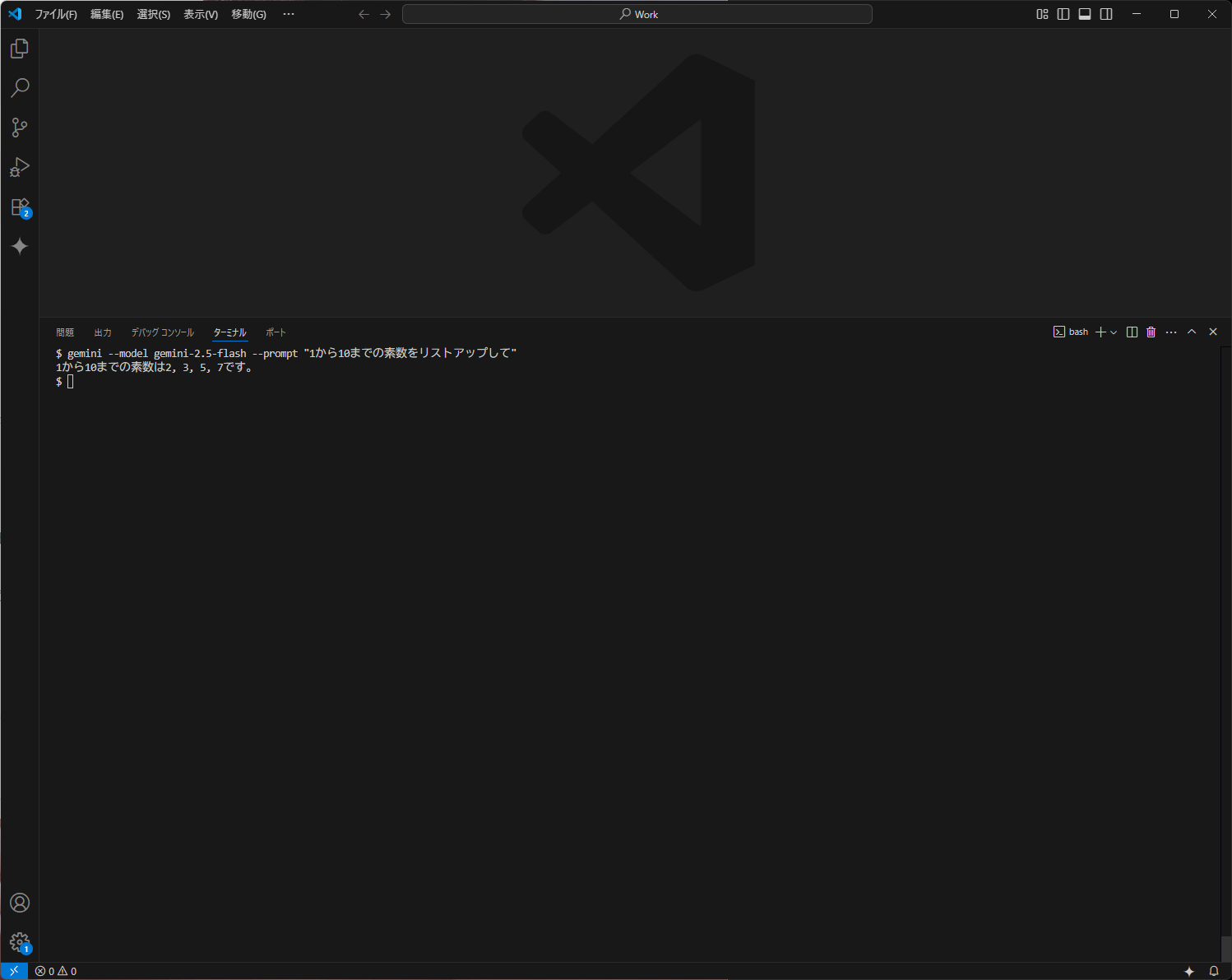Open the remote connection indicator in status bar
Screen dimensions: 1232x980
(13, 971)
